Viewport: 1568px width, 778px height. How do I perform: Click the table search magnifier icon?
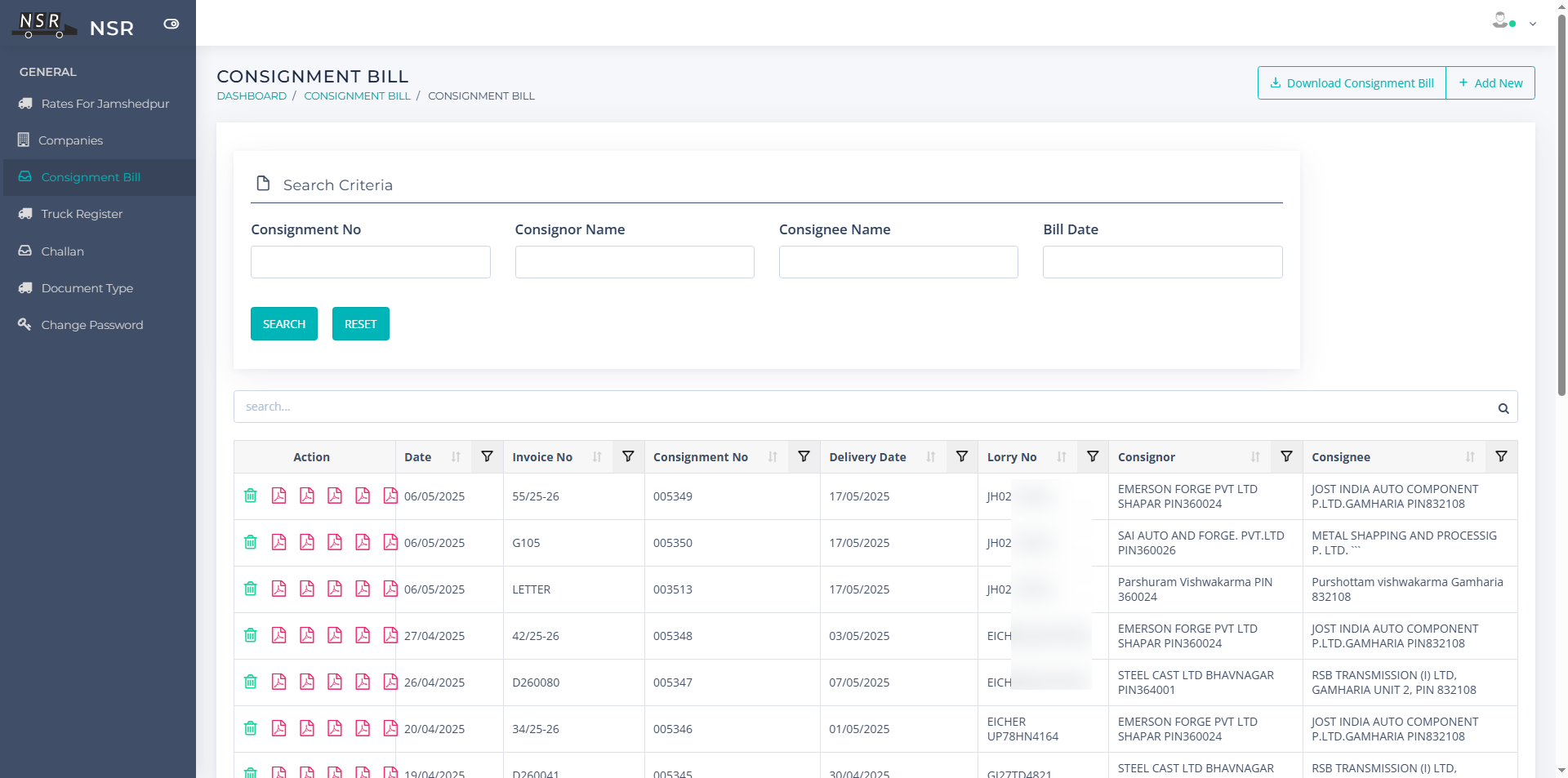coord(1503,408)
